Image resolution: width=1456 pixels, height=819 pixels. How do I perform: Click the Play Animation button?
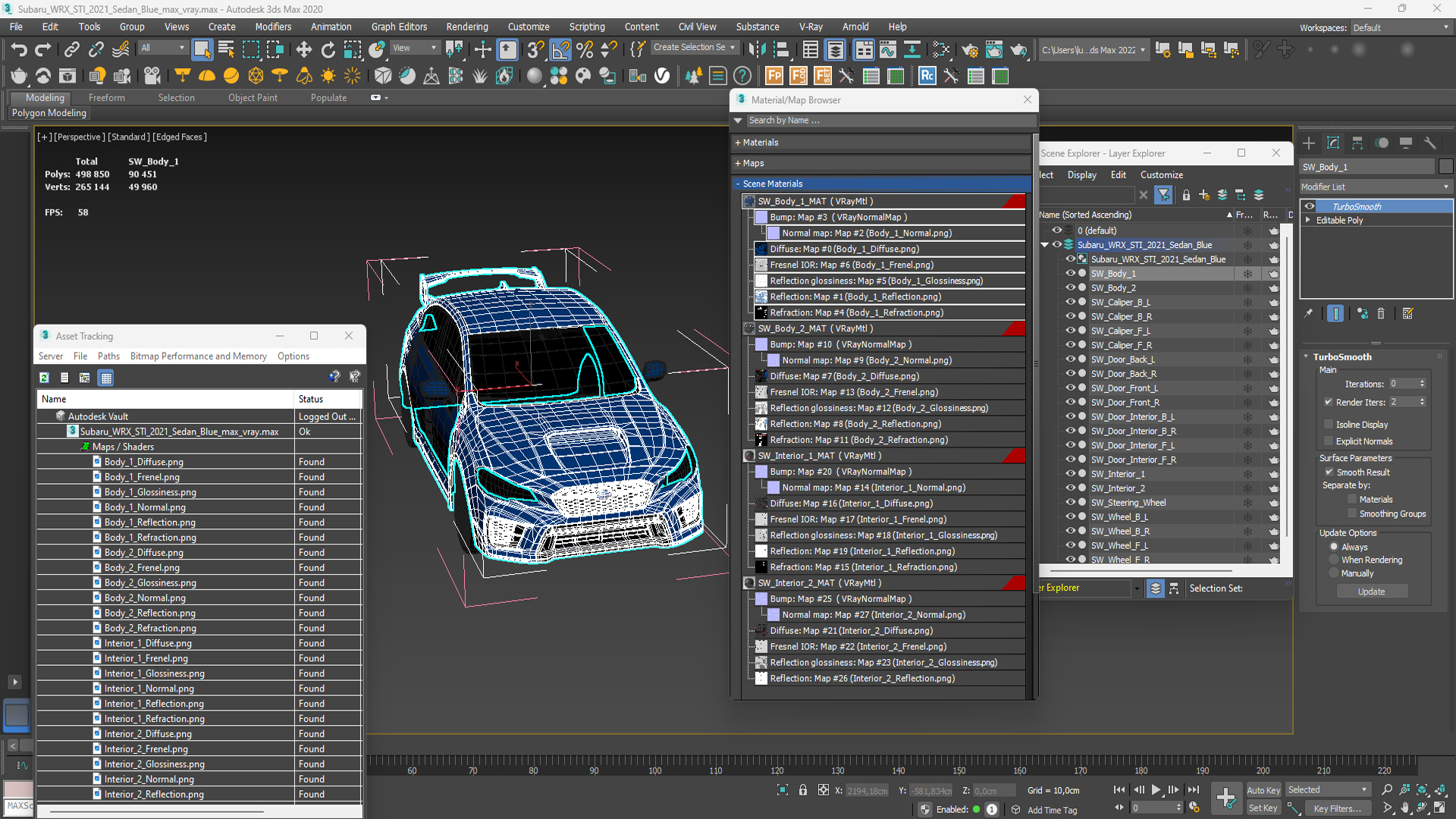point(1156,789)
